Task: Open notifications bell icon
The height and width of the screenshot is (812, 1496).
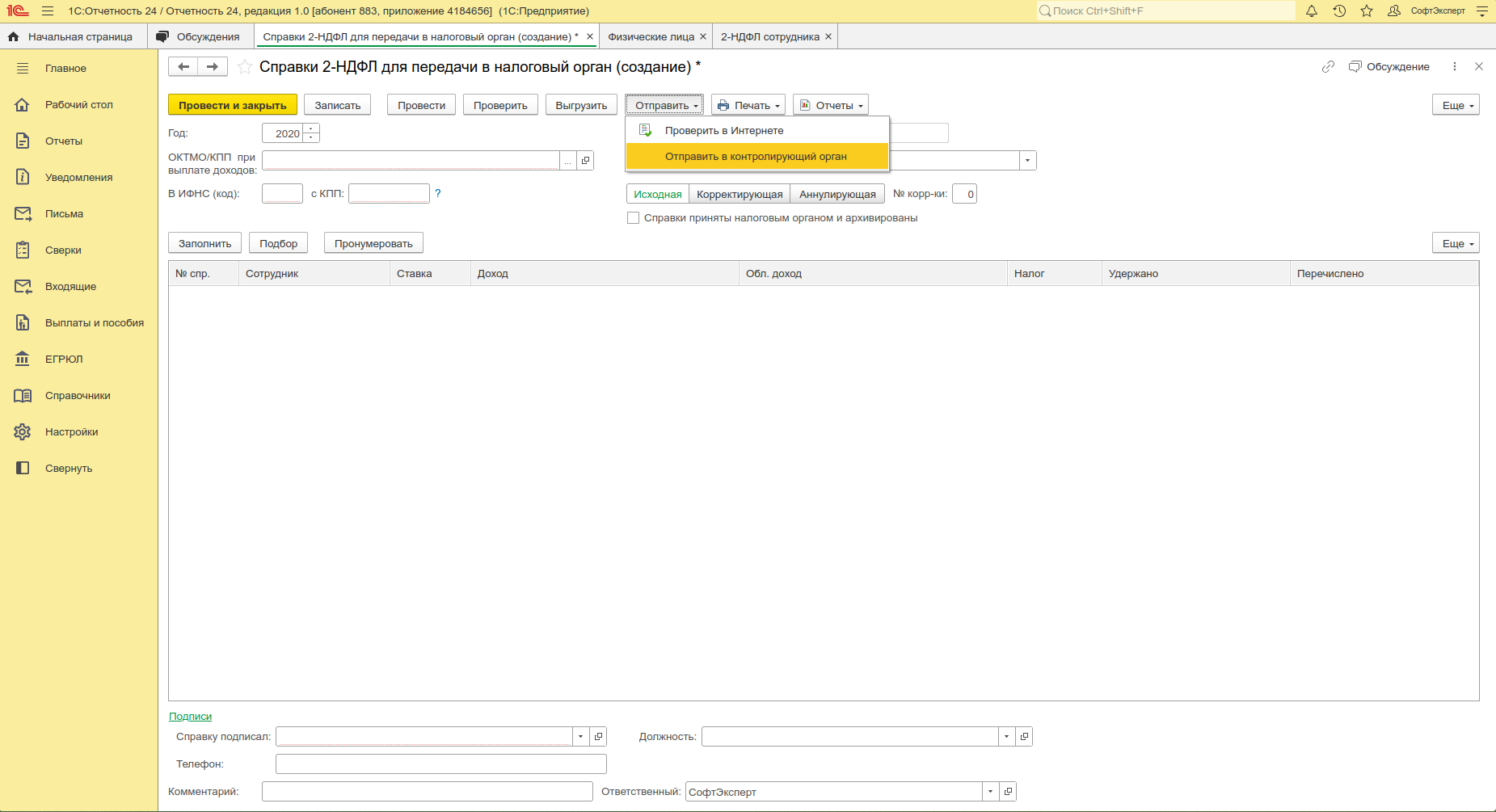Action: coord(1312,11)
